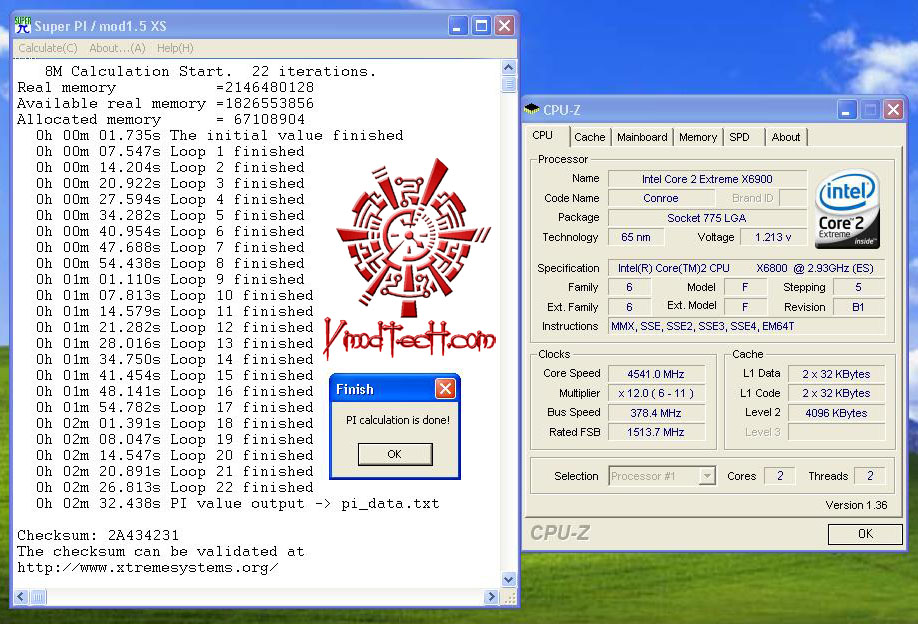
Task: Close the Super PI window
Action: [x=504, y=26]
